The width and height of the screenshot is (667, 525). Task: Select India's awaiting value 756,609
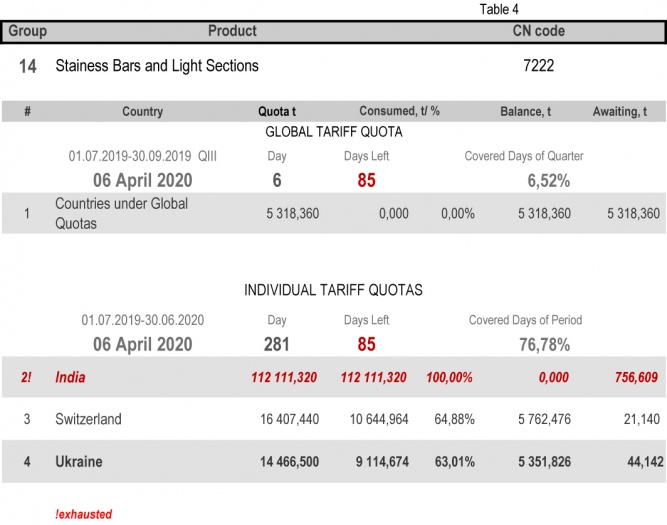(635, 377)
